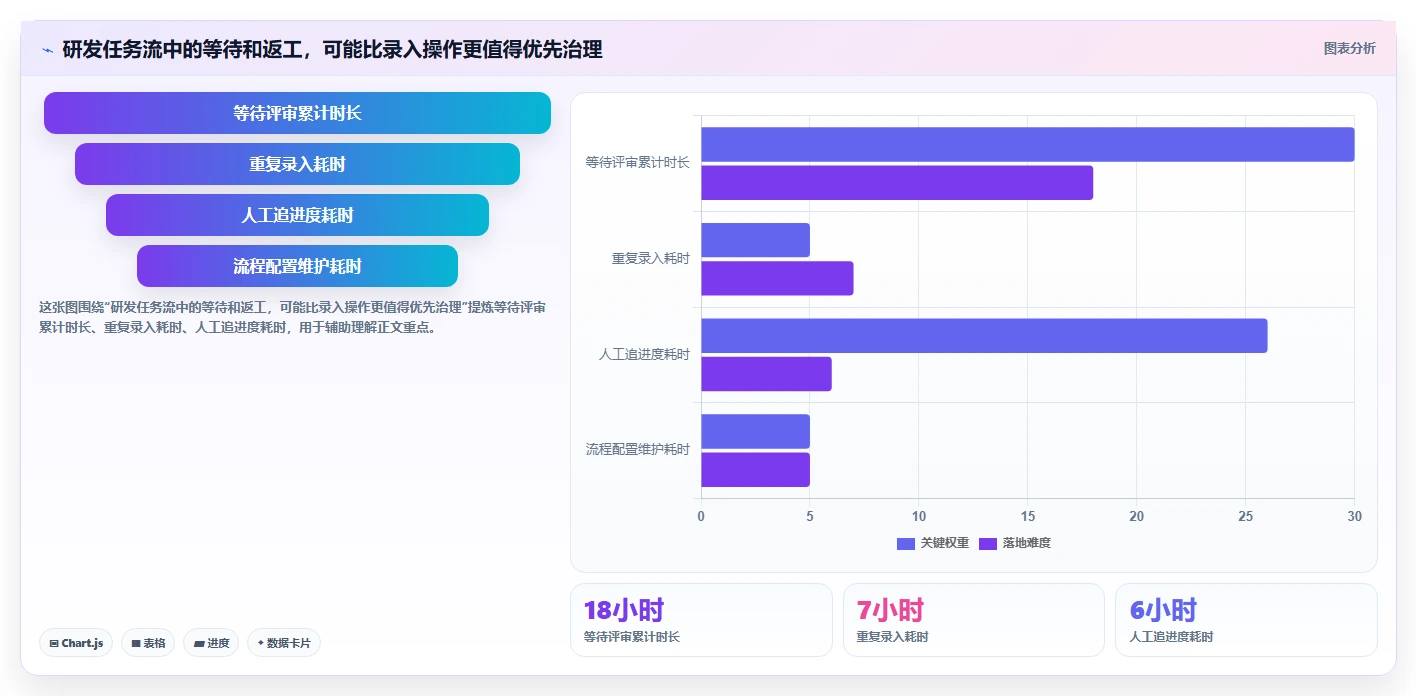The image size is (1417, 696).
Task: Click the 落地难度 bar for 流程配置维护耗时
Action: click(x=755, y=470)
